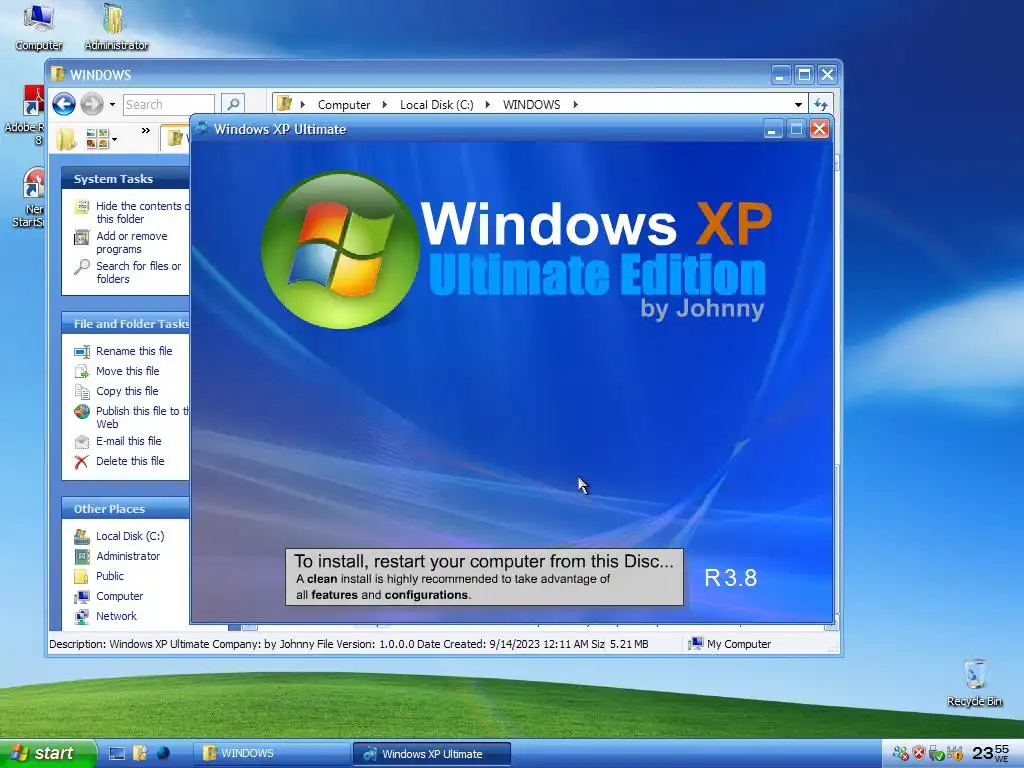Click Hide the contents of this folder
Viewport: 1024px width, 768px height.
tap(142, 212)
